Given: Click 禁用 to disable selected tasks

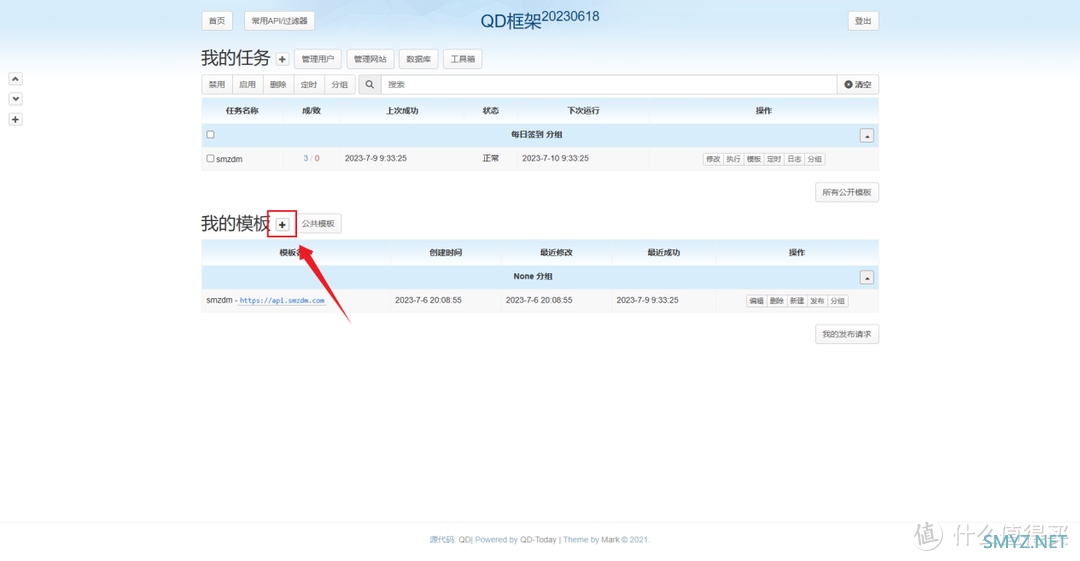Looking at the screenshot, I should 217,85.
